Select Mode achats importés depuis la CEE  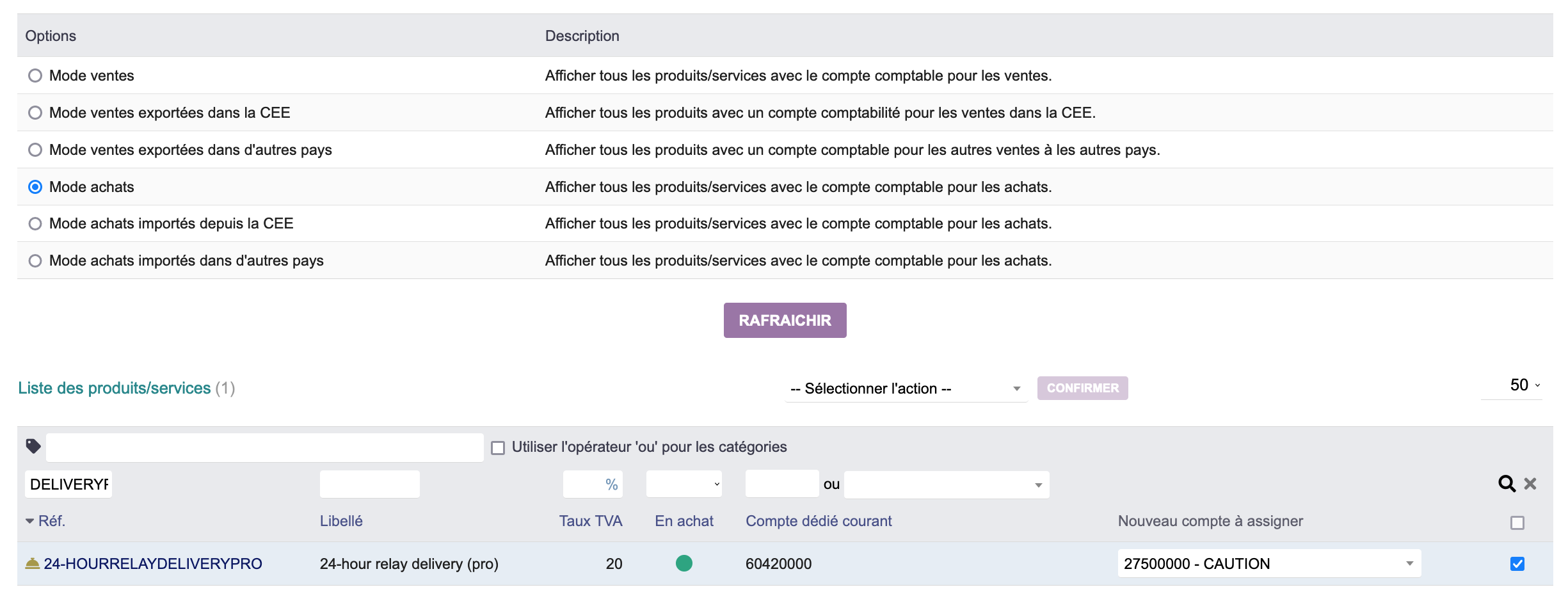coord(35,223)
